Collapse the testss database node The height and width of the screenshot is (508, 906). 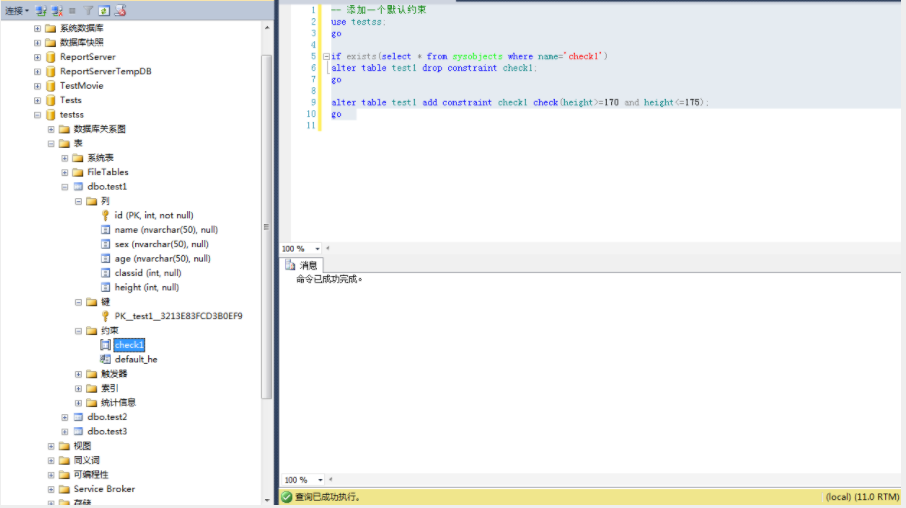click(x=37, y=114)
